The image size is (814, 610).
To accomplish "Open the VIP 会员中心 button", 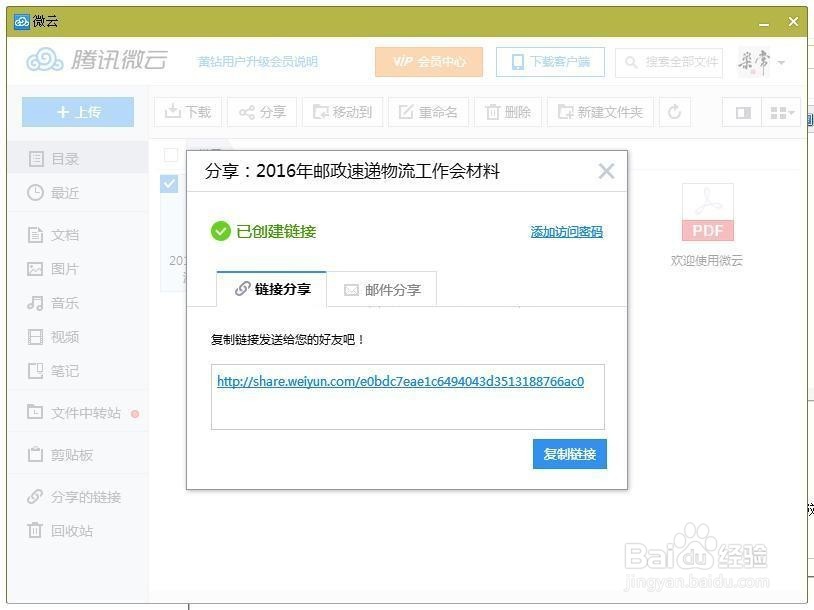I will (429, 62).
